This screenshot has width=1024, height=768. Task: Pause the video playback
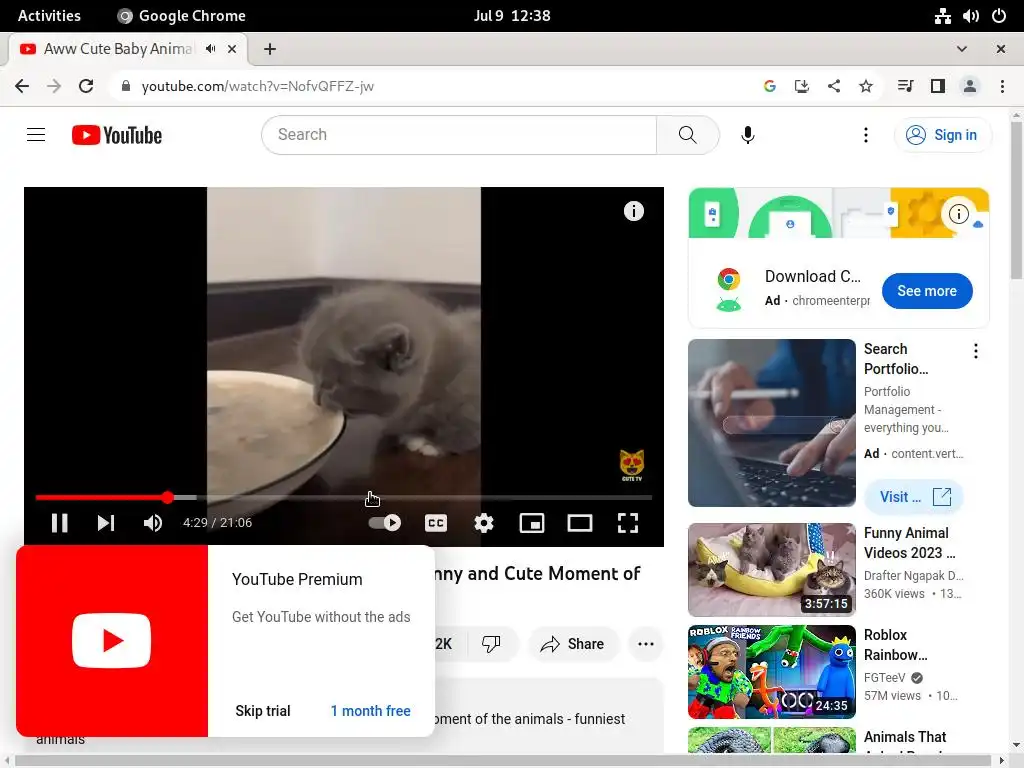[59, 522]
